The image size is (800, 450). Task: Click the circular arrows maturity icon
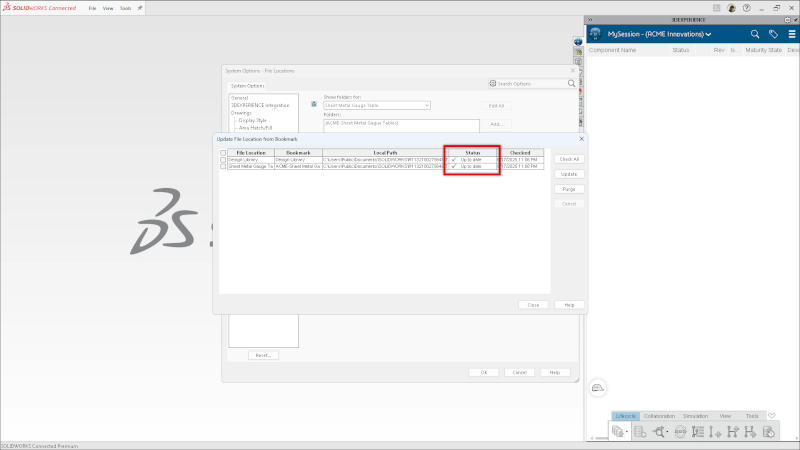[x=680, y=432]
